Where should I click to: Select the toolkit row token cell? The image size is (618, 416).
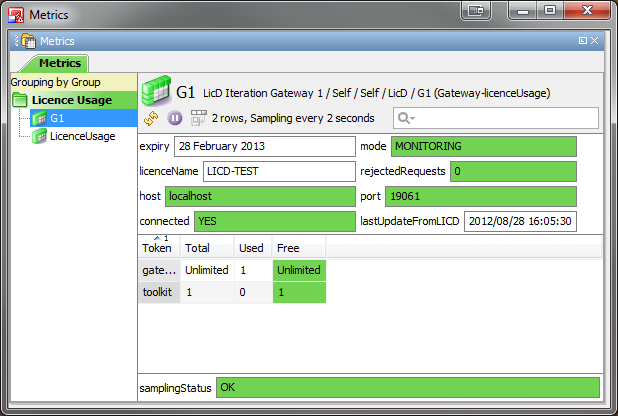click(157, 292)
